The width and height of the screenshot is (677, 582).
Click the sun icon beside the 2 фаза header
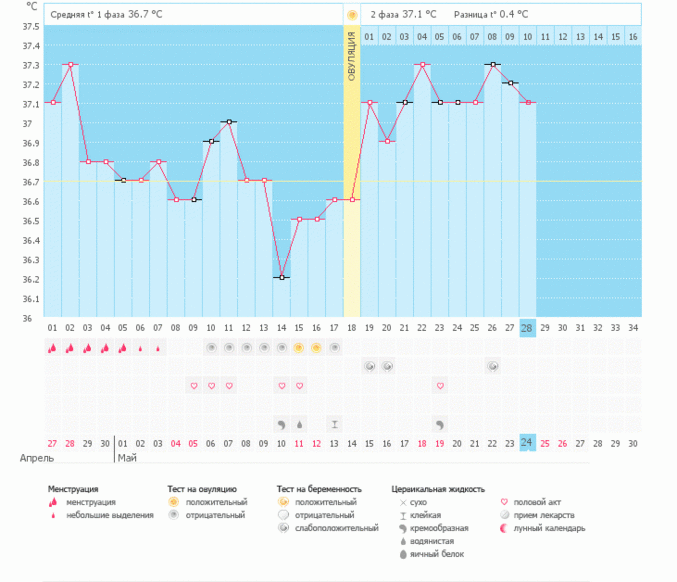click(x=352, y=15)
